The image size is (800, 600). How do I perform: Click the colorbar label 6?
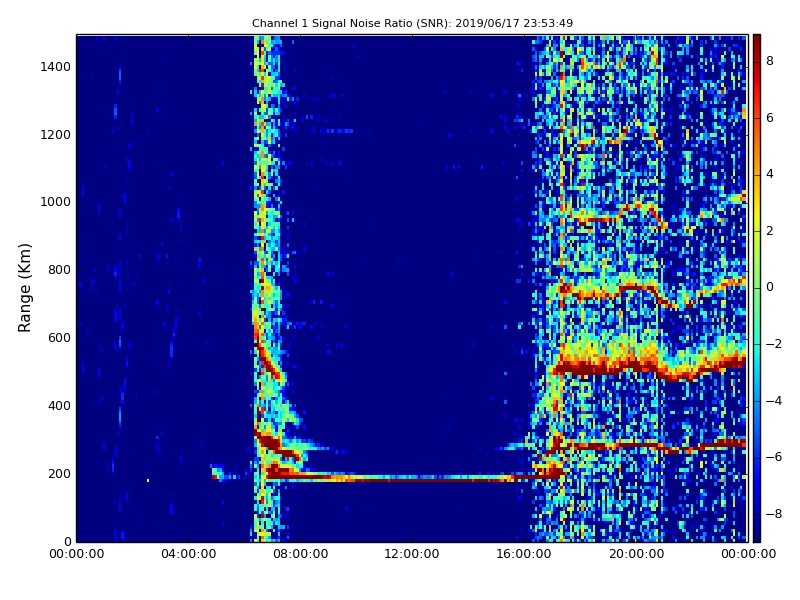(770, 118)
